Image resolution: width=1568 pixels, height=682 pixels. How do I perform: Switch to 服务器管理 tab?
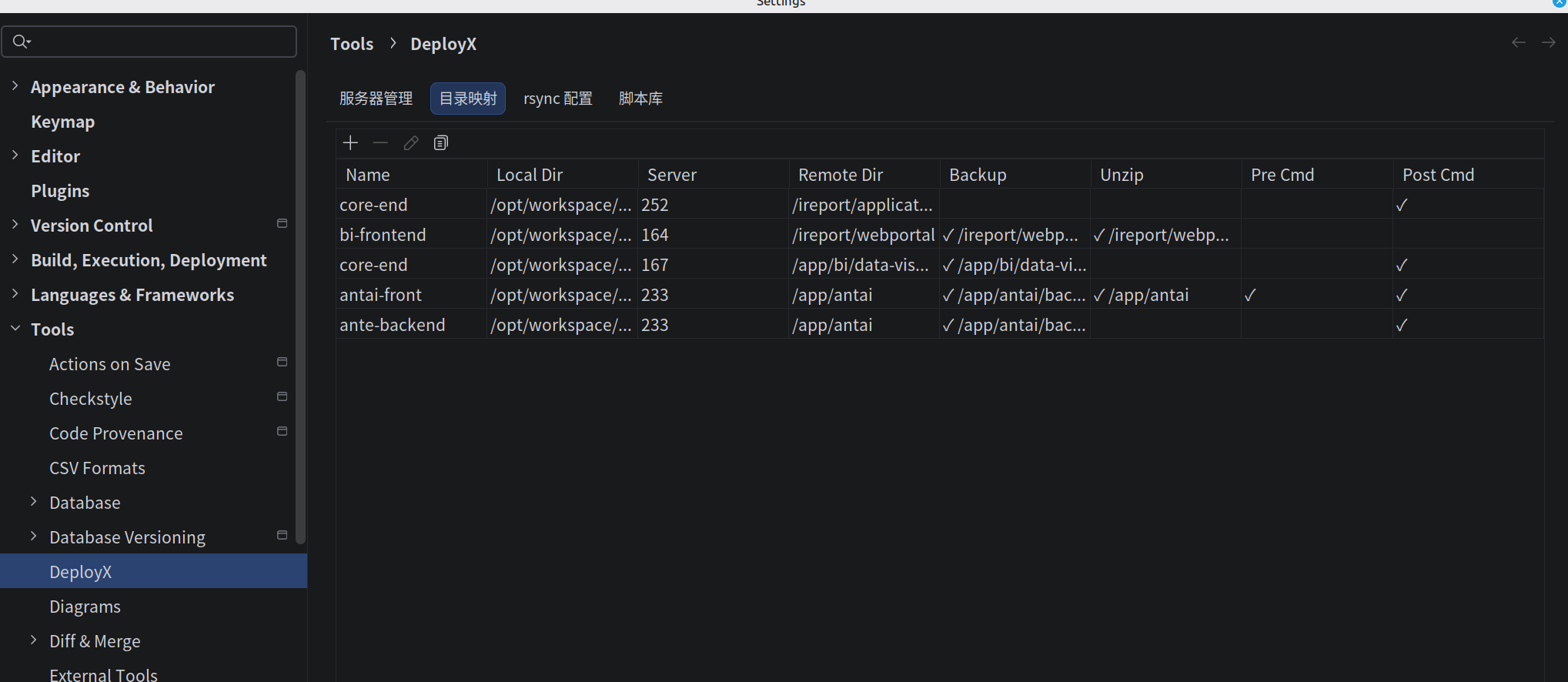point(376,99)
